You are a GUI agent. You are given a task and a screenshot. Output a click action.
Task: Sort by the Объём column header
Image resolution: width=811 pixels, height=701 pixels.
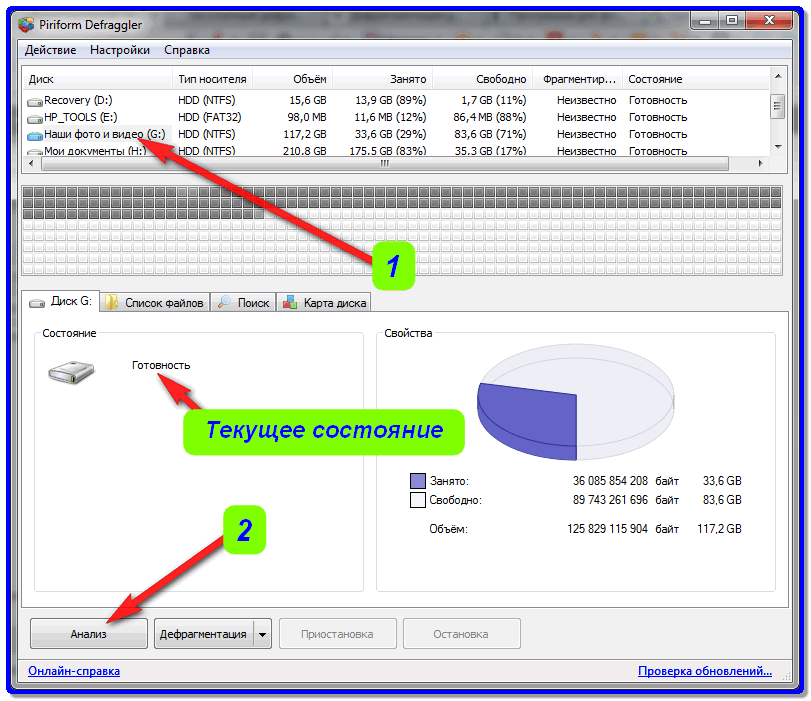[293, 79]
